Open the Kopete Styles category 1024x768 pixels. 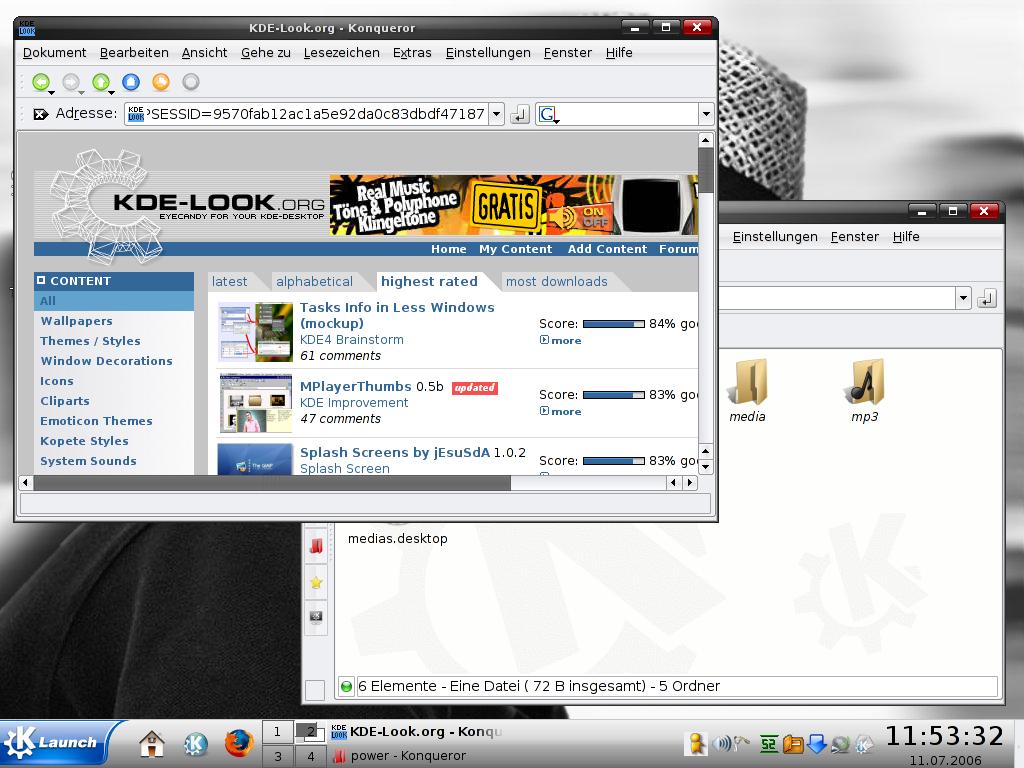click(x=84, y=441)
